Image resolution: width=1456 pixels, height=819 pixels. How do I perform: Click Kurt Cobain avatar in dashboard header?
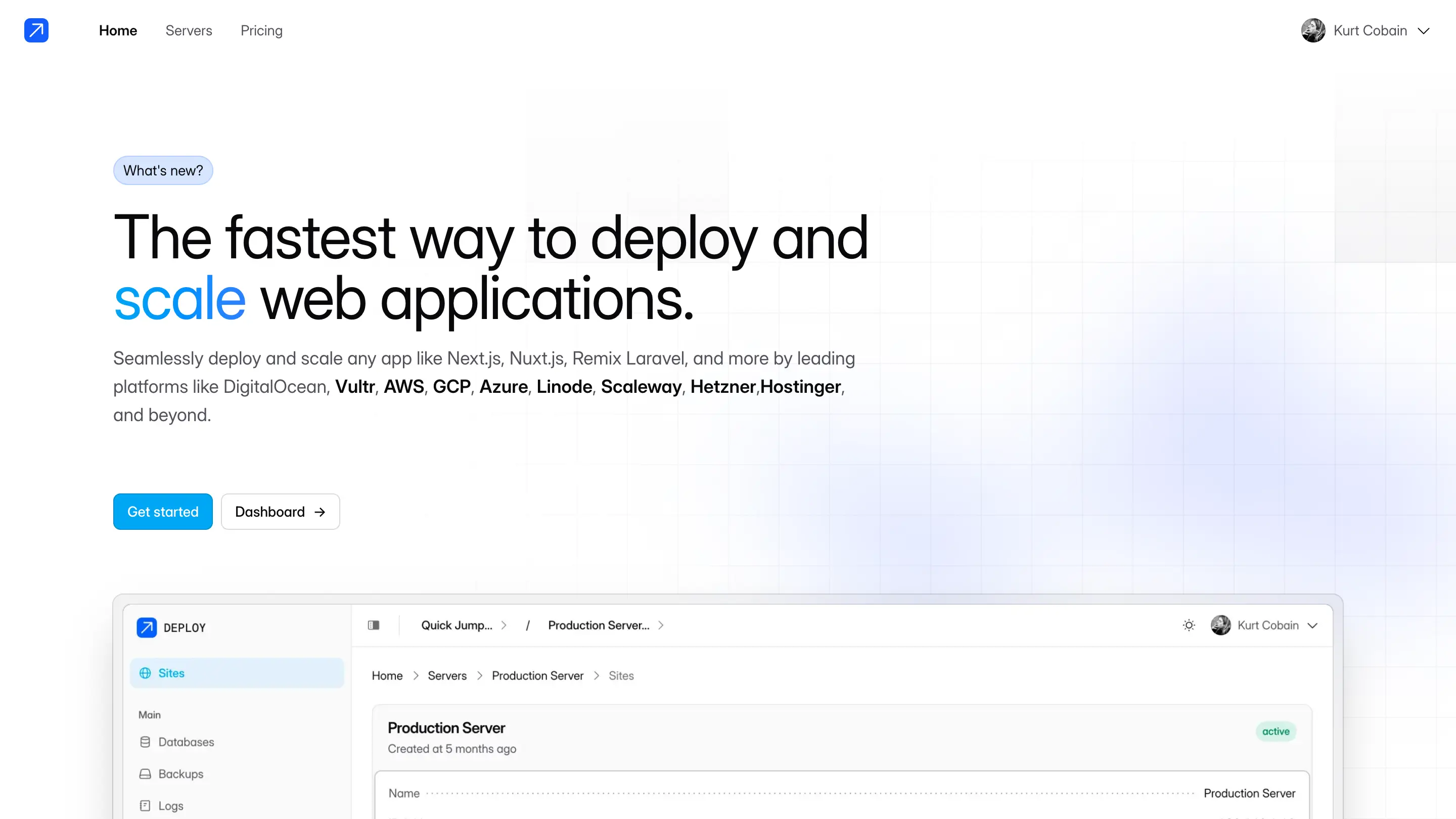pyautogui.click(x=1220, y=625)
